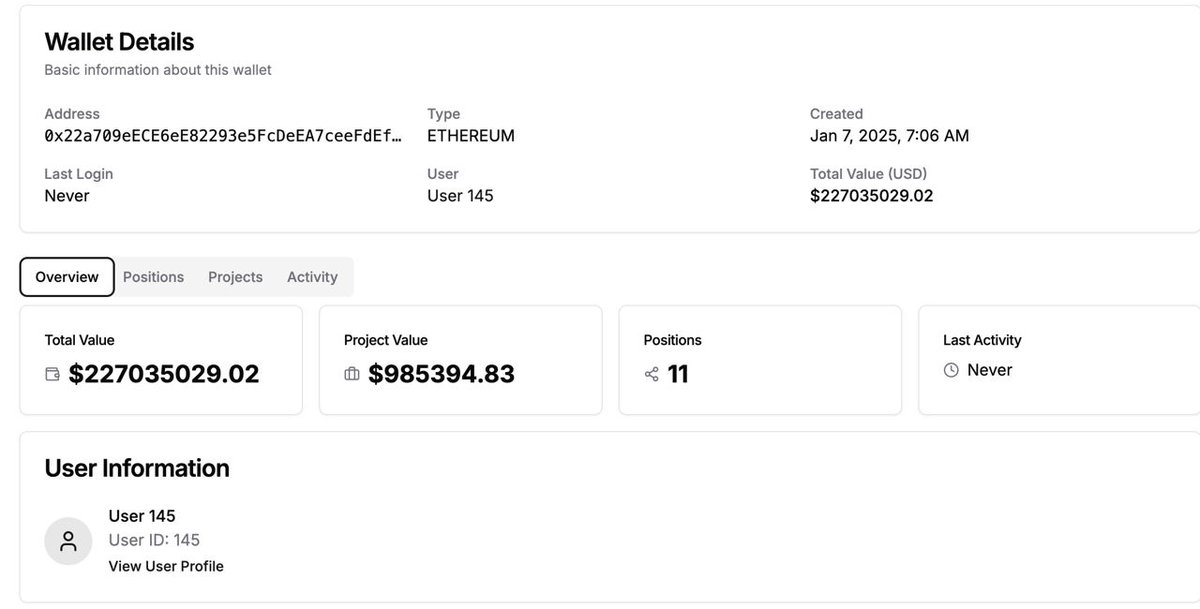This screenshot has width=1200, height=609.
Task: Click the Last Activity card label
Action: [982, 340]
